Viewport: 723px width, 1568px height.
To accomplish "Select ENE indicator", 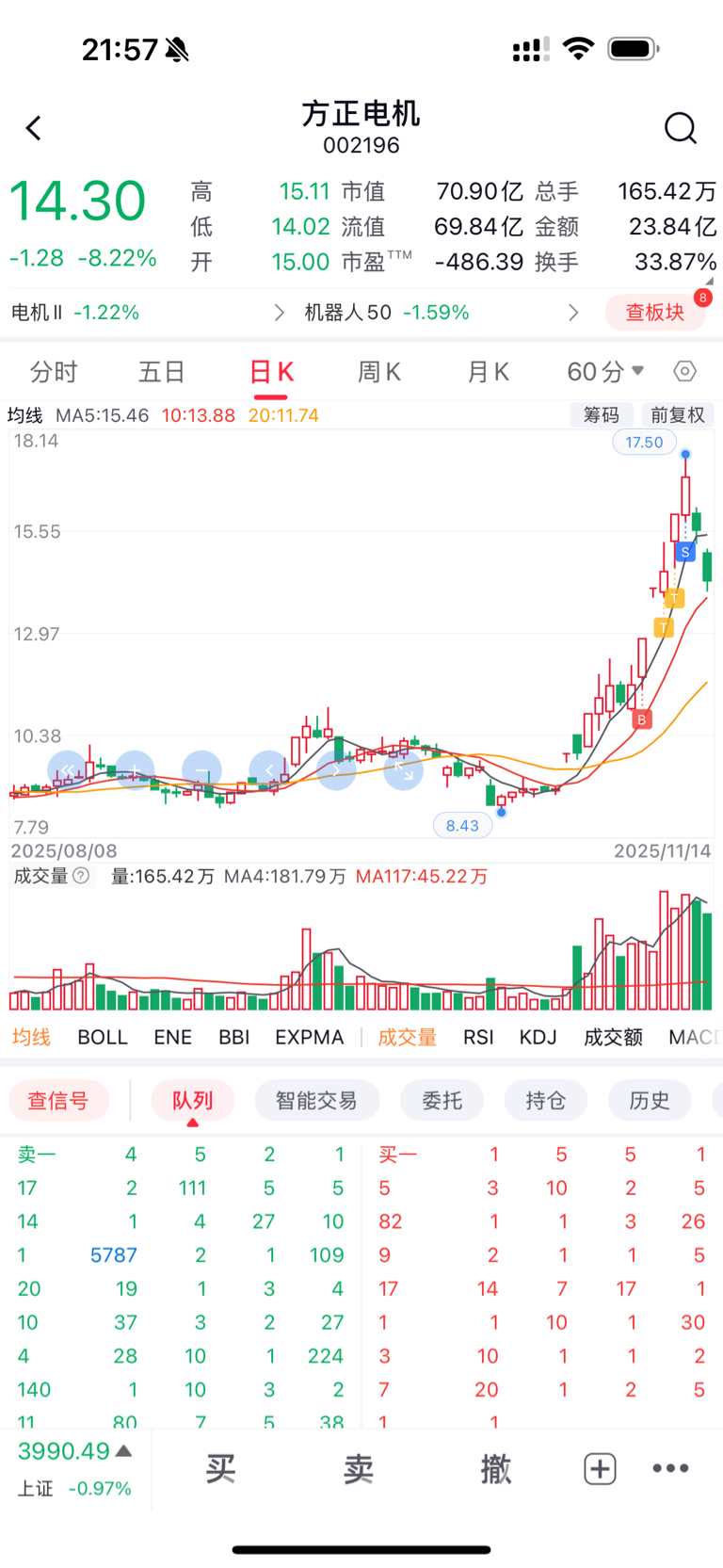I will [173, 1037].
